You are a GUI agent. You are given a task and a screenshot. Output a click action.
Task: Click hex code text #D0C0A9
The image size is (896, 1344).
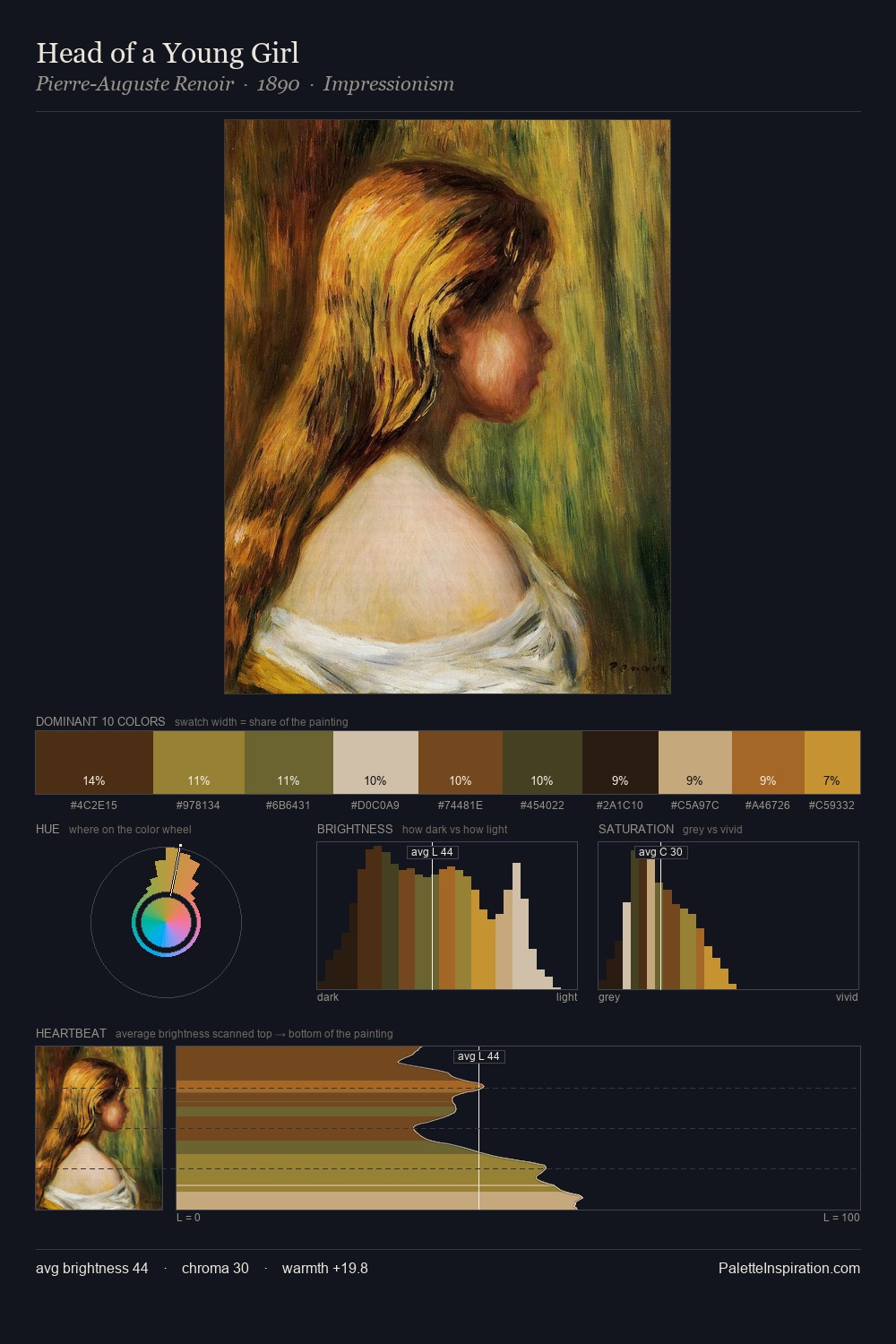point(375,806)
